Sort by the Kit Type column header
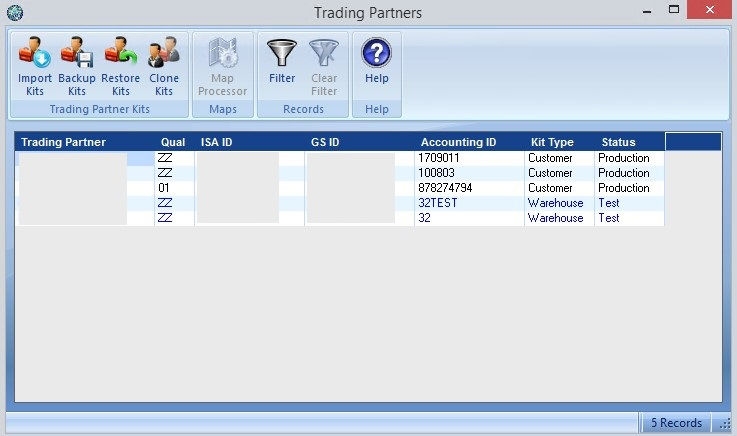The image size is (737, 436). [552, 142]
